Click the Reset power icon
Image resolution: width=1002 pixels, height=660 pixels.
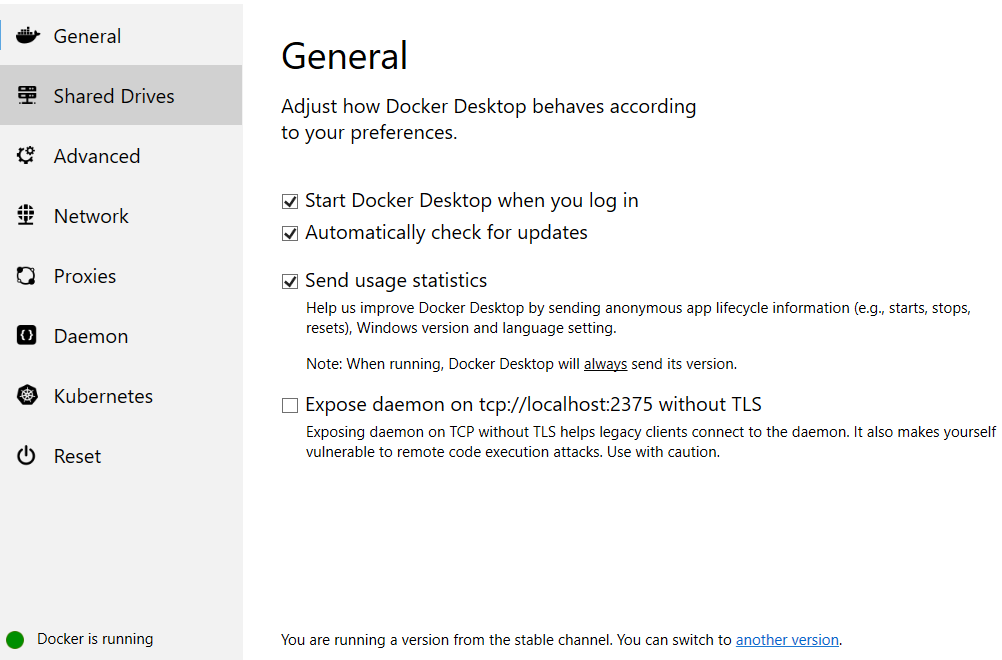(x=26, y=456)
